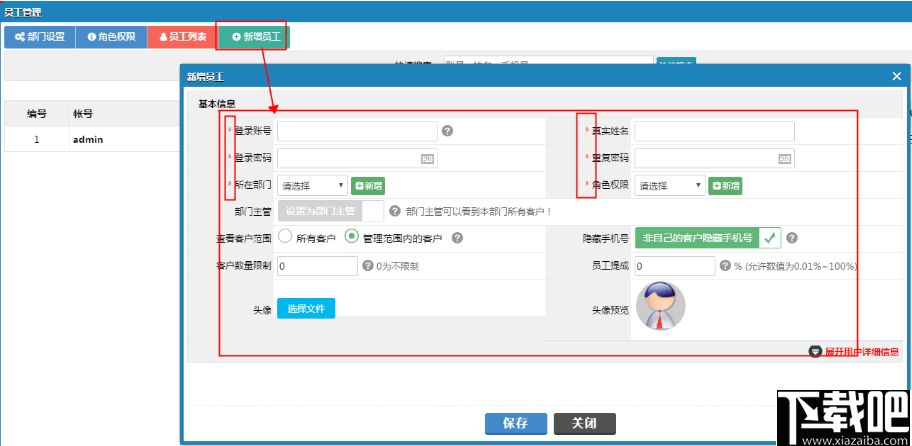912x446 pixels.
Task: Click 新增 button next to 所在部门
Action: pyautogui.click(x=368, y=186)
